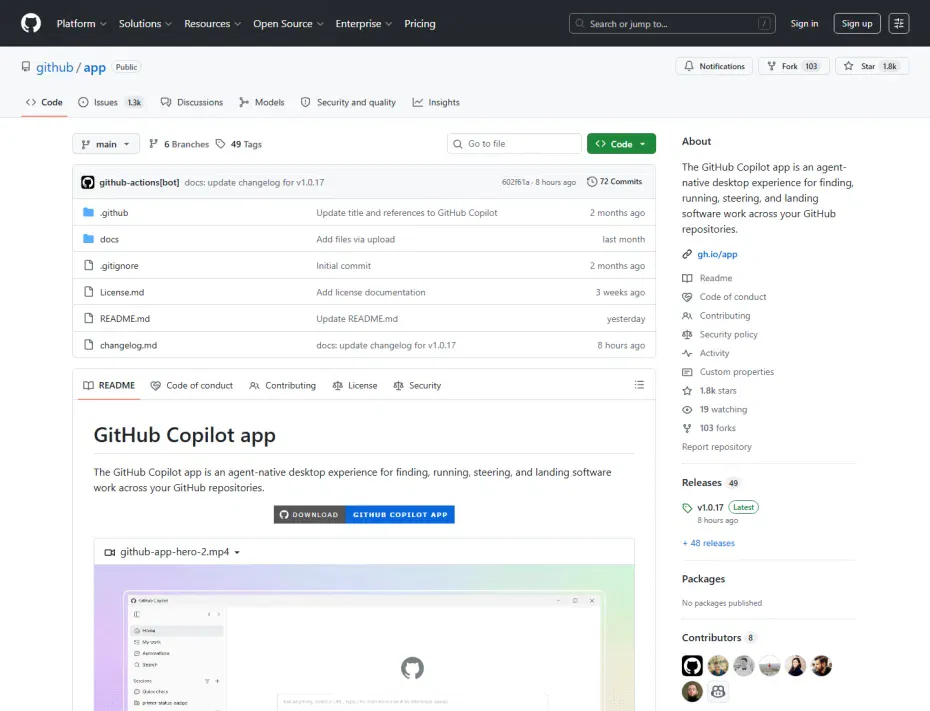The height and width of the screenshot is (711, 930).
Task: Click the Activity pulse icon
Action: (x=687, y=353)
